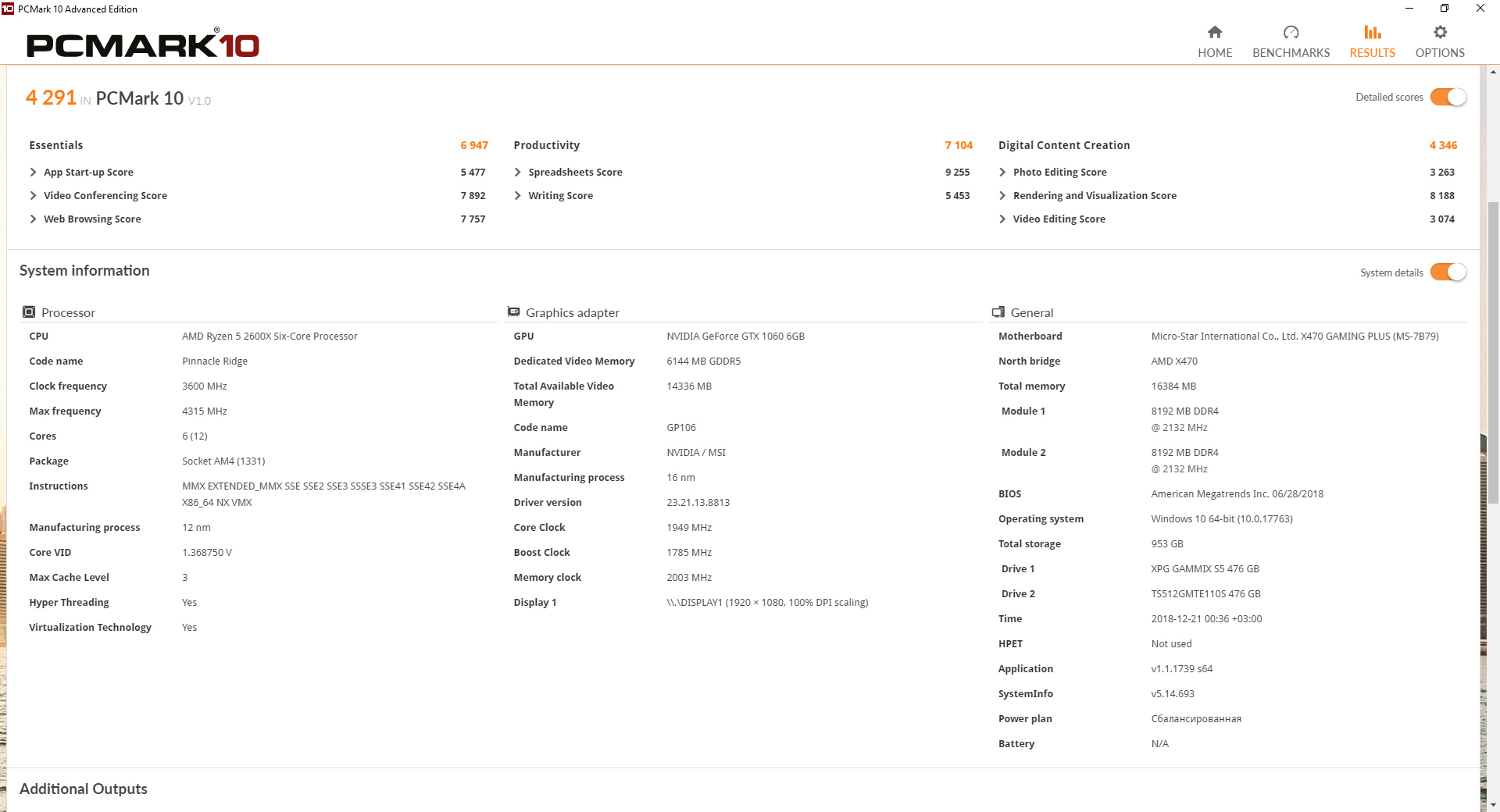Click the Socket AM4 (1331) package value
This screenshot has width=1500, height=812.
pyautogui.click(x=223, y=461)
